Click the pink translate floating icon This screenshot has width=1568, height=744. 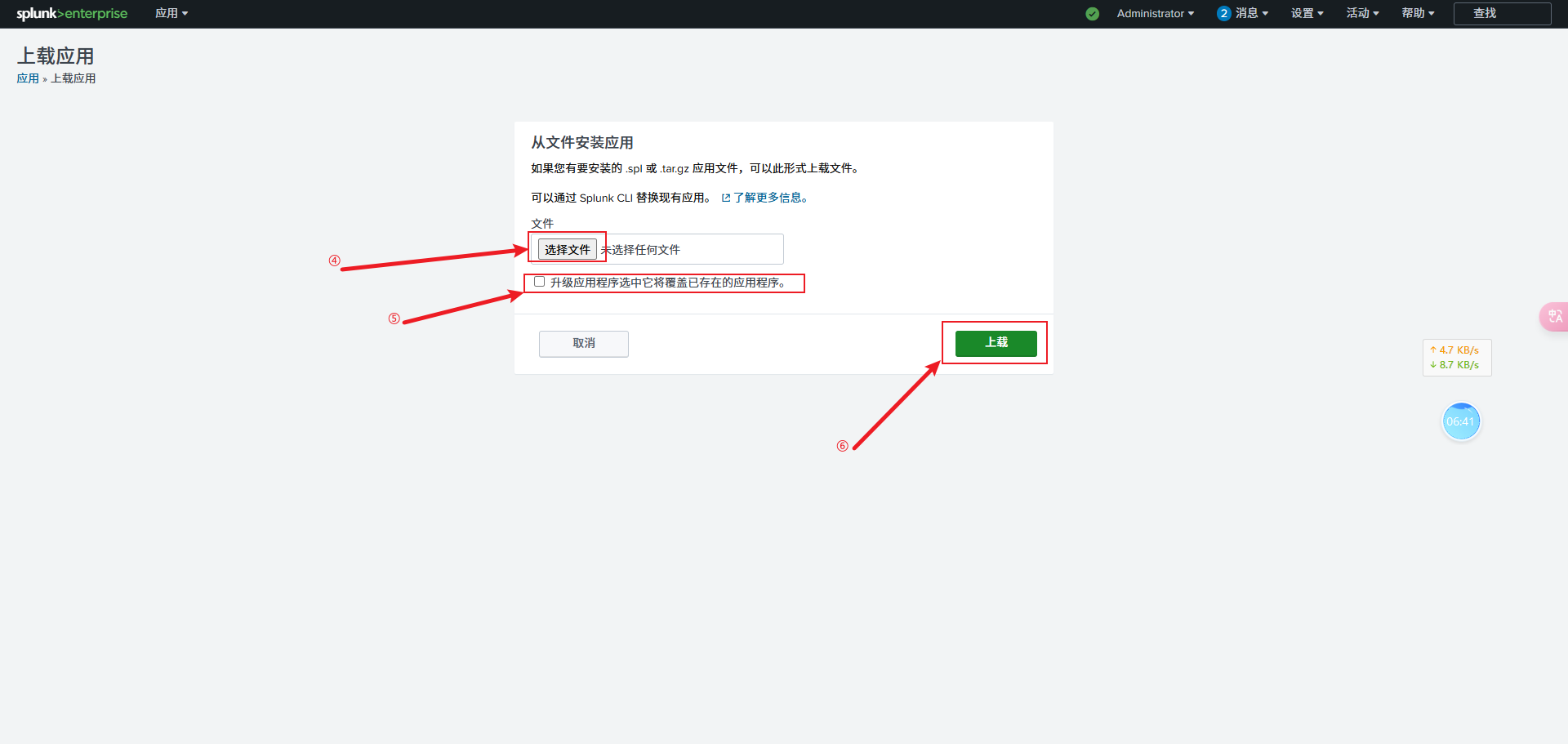click(1554, 316)
